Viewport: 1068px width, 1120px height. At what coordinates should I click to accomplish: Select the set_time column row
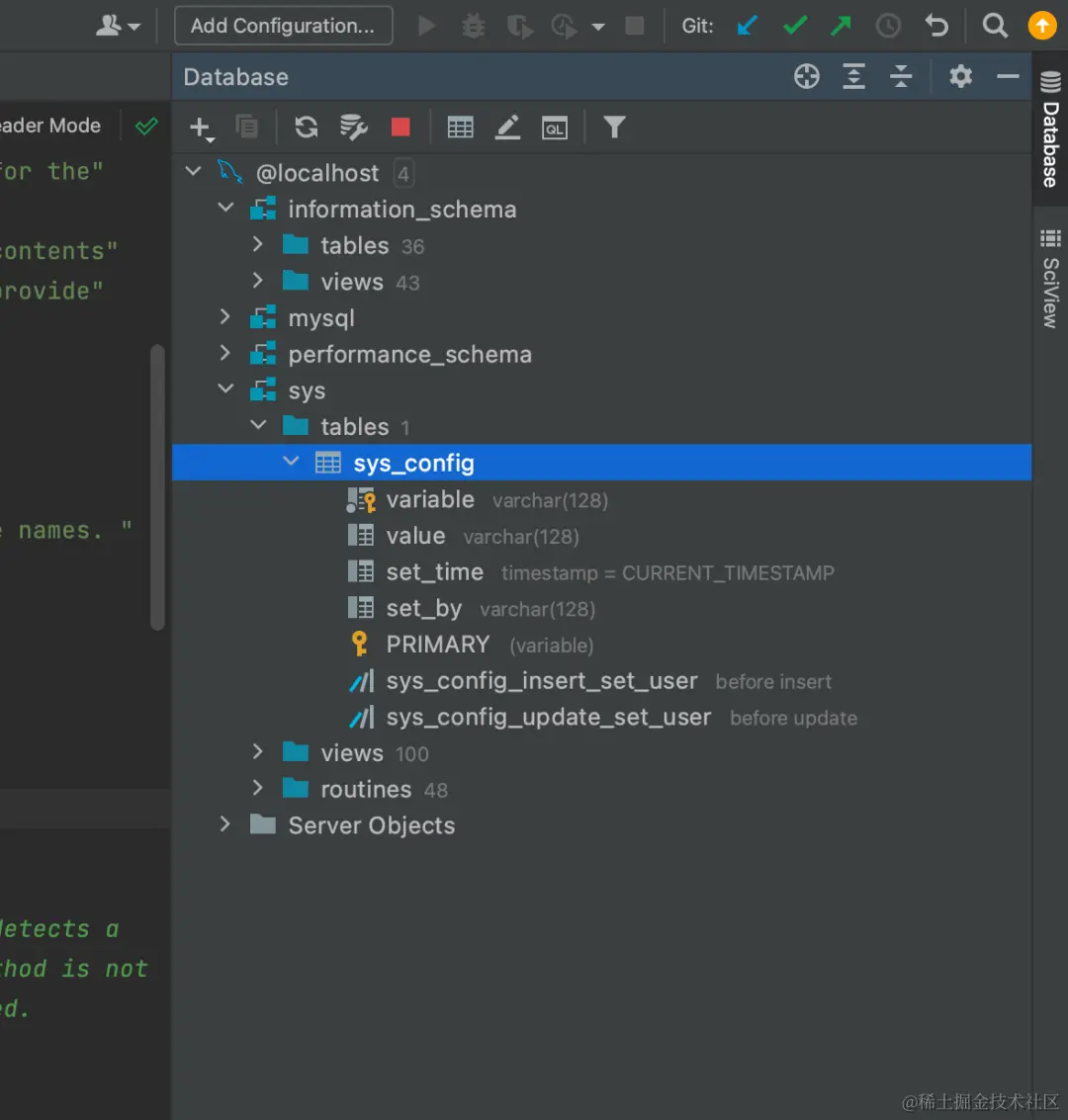(601, 572)
